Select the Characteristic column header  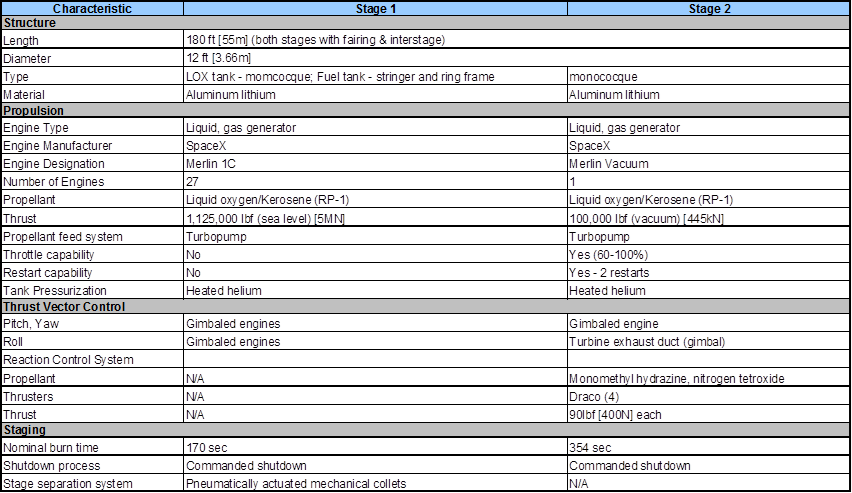[92, 8]
